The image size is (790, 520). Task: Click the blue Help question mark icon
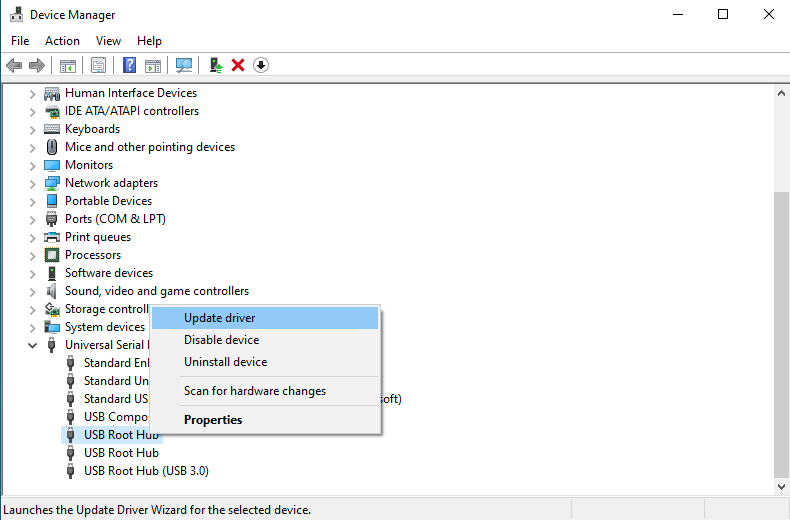(129, 65)
